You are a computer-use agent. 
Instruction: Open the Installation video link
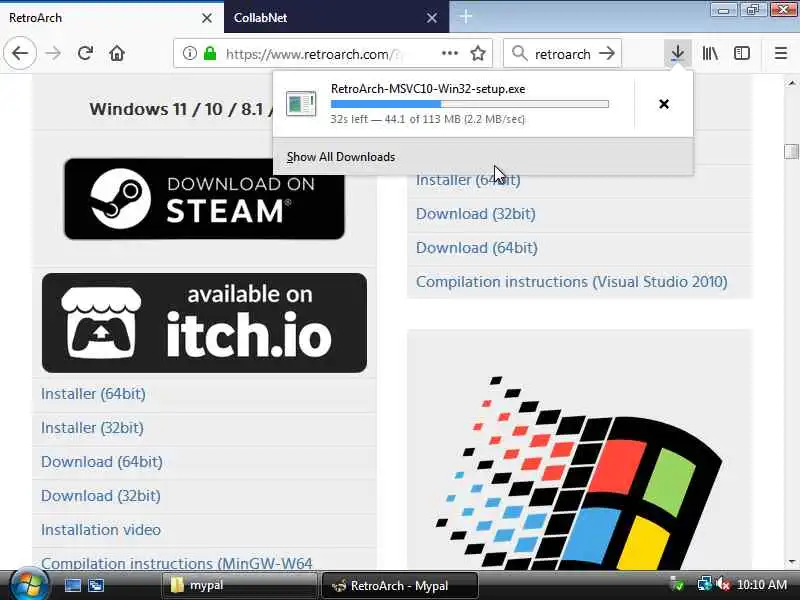point(101,530)
